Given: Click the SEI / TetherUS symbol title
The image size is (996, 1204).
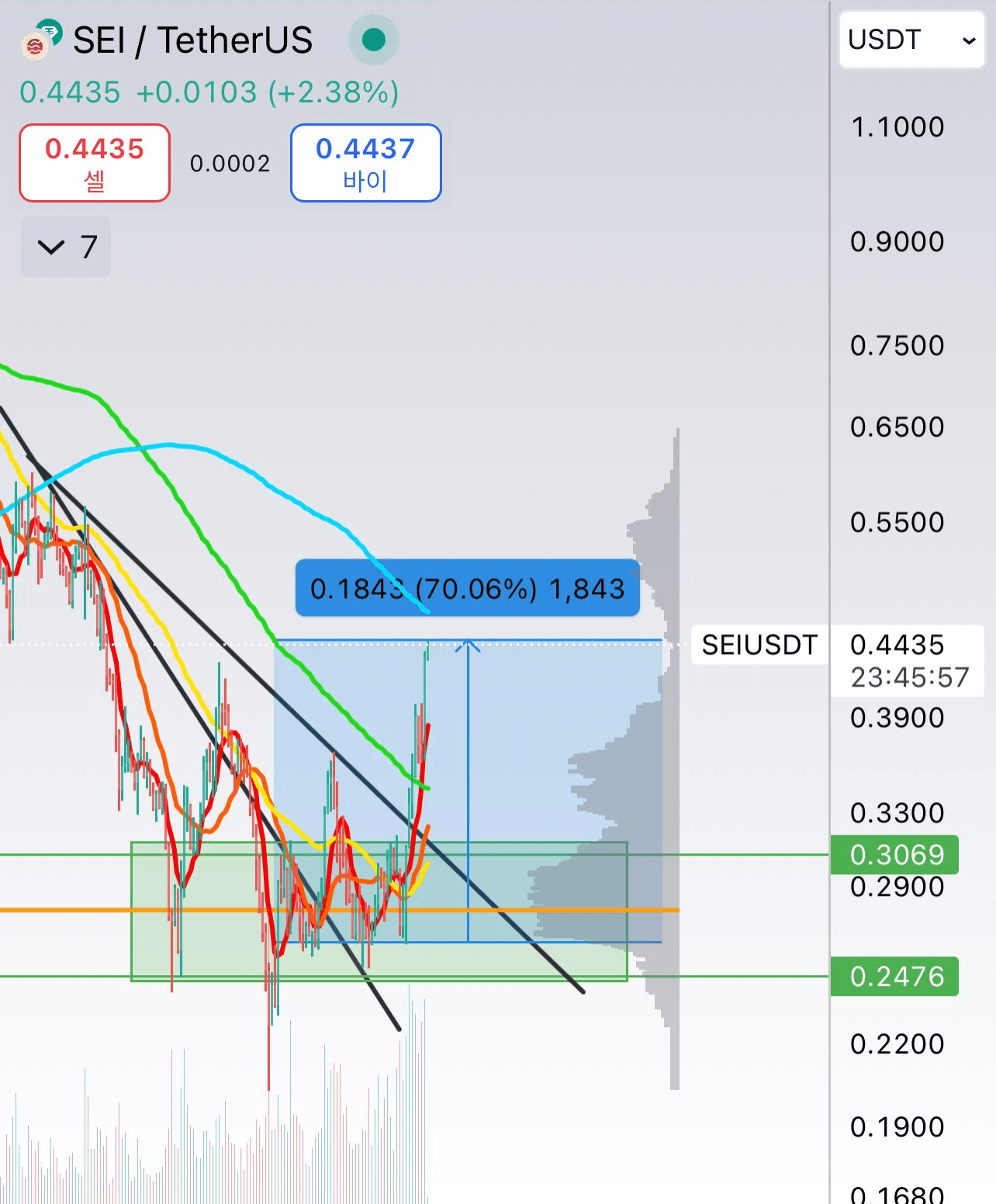Looking at the screenshot, I should coord(193,40).
